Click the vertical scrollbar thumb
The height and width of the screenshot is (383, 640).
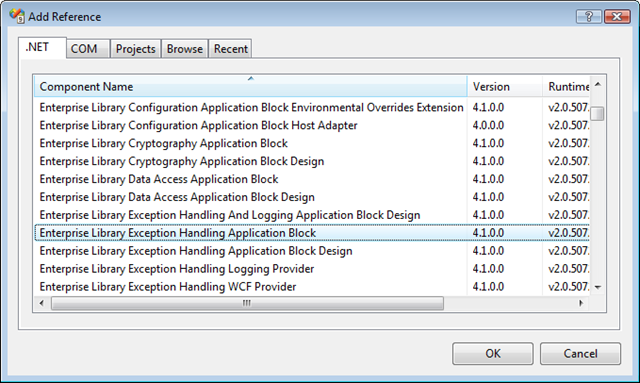pyautogui.click(x=598, y=114)
